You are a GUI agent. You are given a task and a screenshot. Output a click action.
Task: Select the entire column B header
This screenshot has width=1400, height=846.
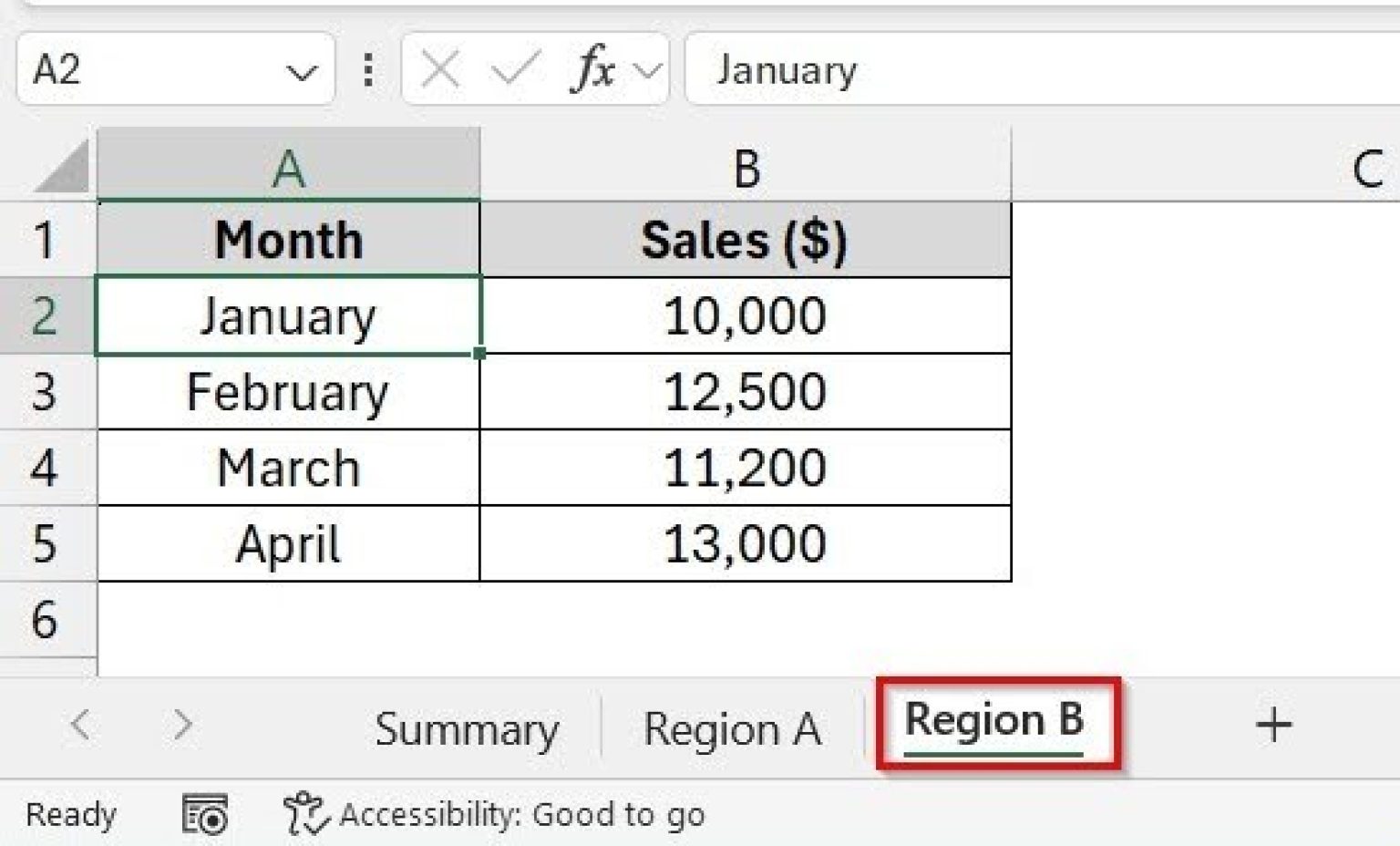pos(746,167)
